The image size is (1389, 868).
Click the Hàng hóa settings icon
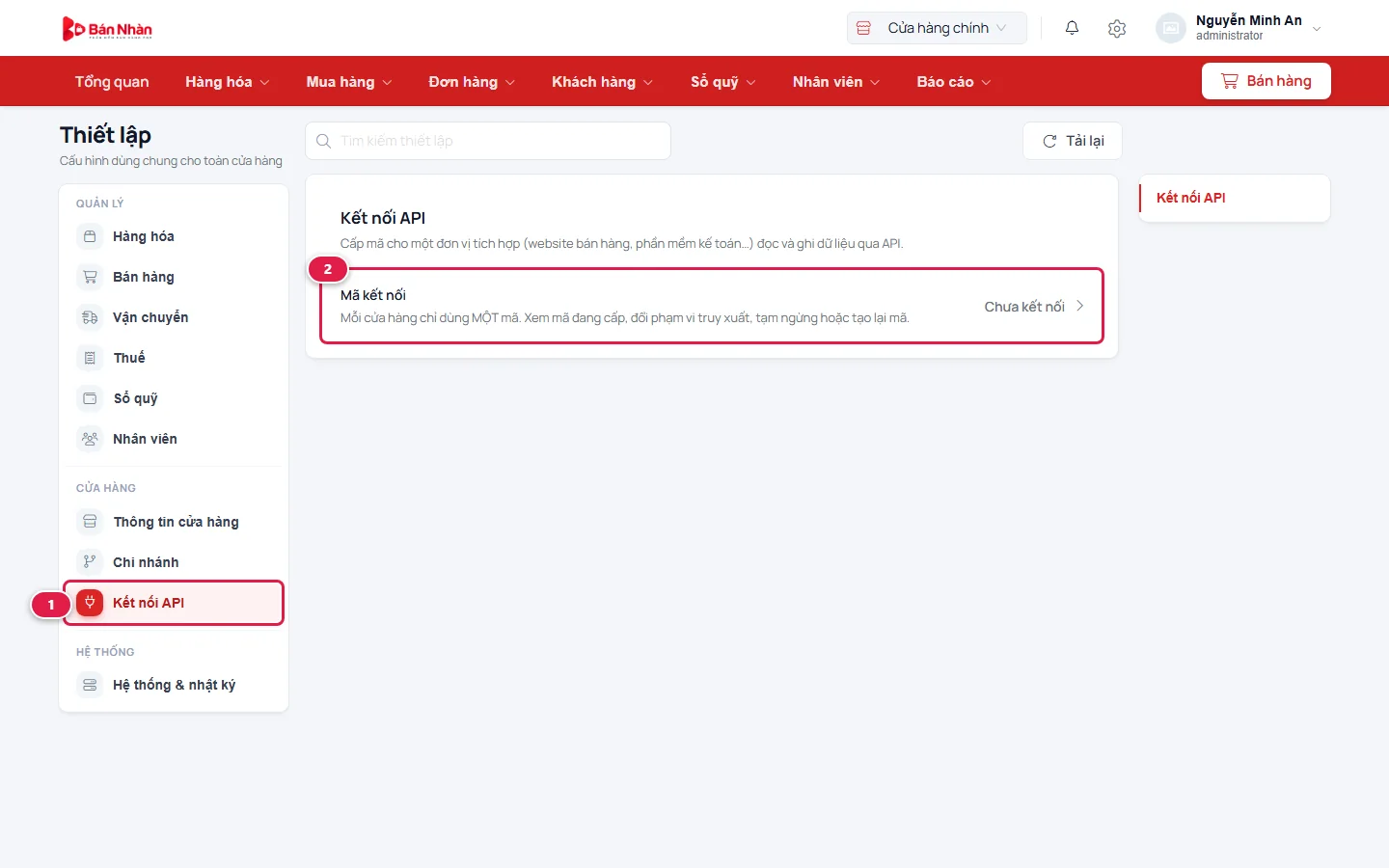[90, 236]
